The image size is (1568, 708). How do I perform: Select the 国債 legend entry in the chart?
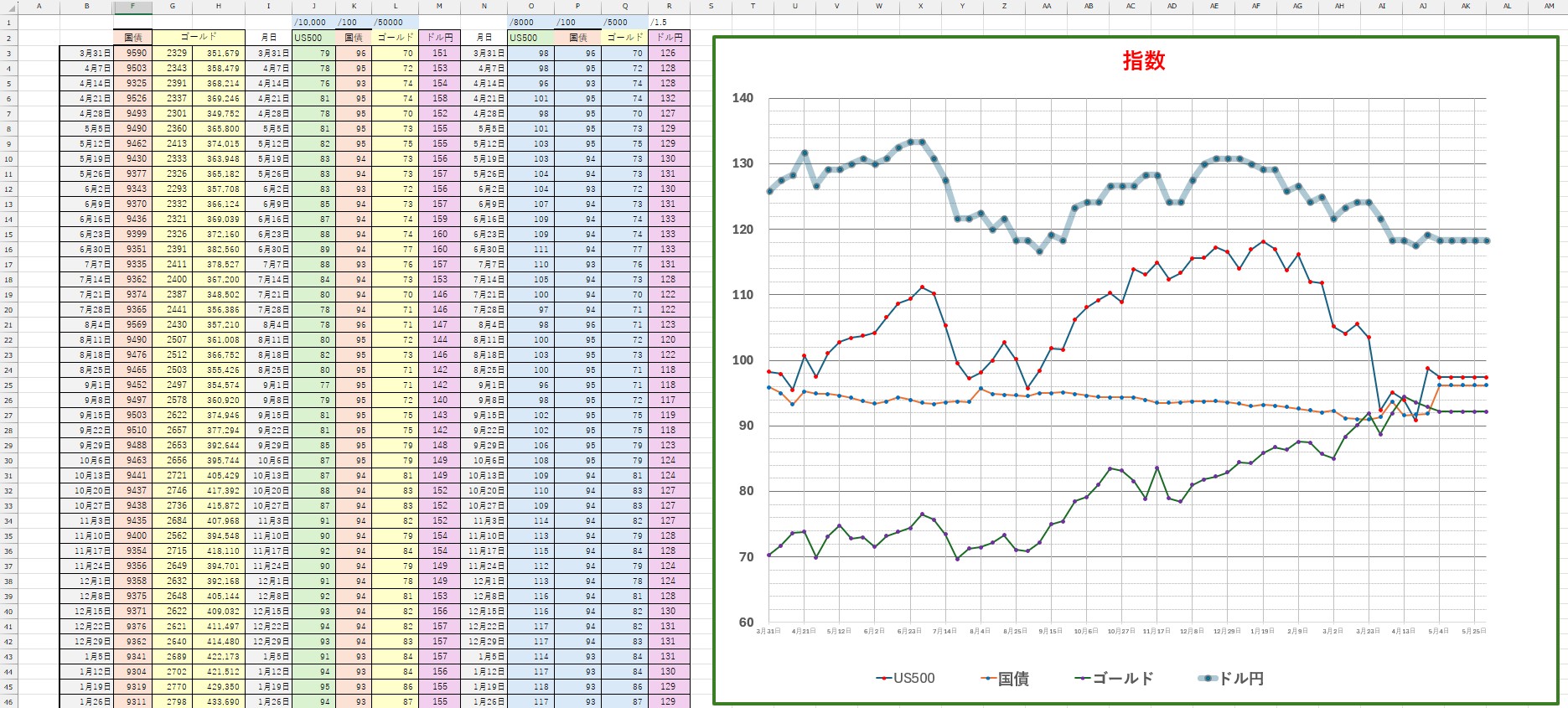(1006, 679)
